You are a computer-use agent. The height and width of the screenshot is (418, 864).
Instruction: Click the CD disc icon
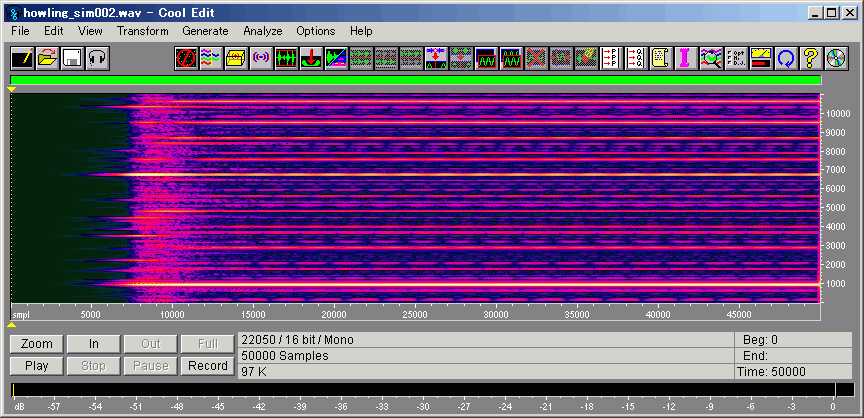coord(836,58)
